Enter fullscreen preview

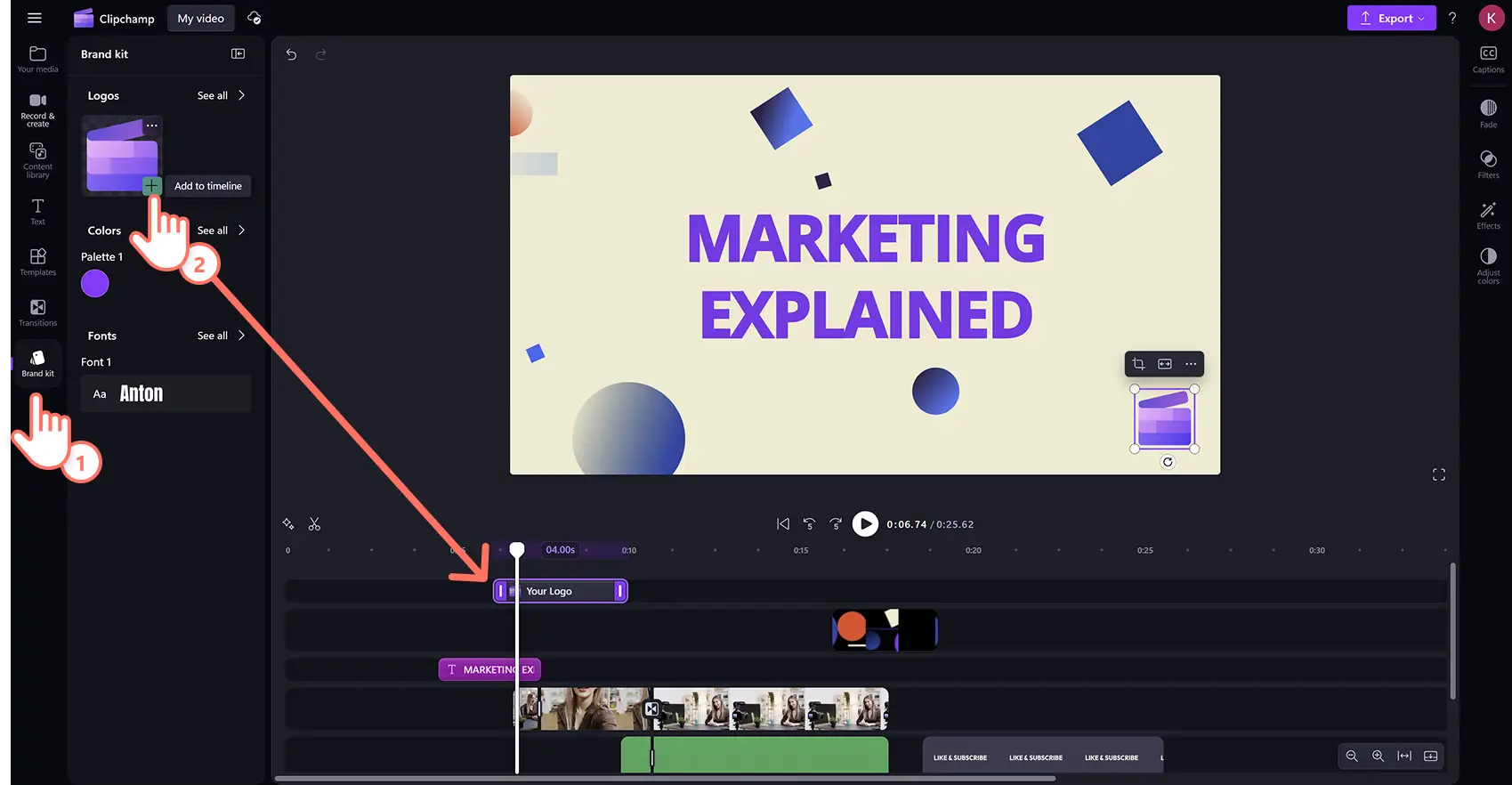click(x=1439, y=474)
